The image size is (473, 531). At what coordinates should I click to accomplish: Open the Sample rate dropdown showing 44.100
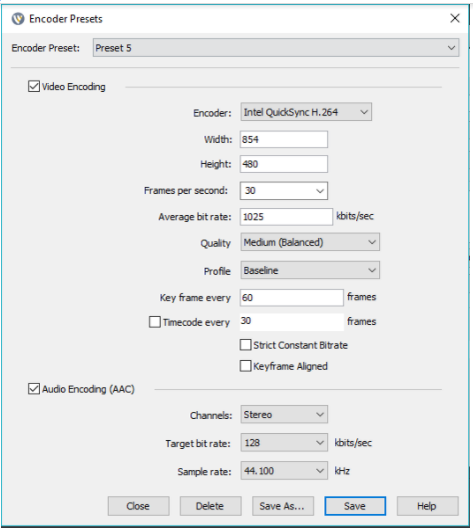point(284,471)
